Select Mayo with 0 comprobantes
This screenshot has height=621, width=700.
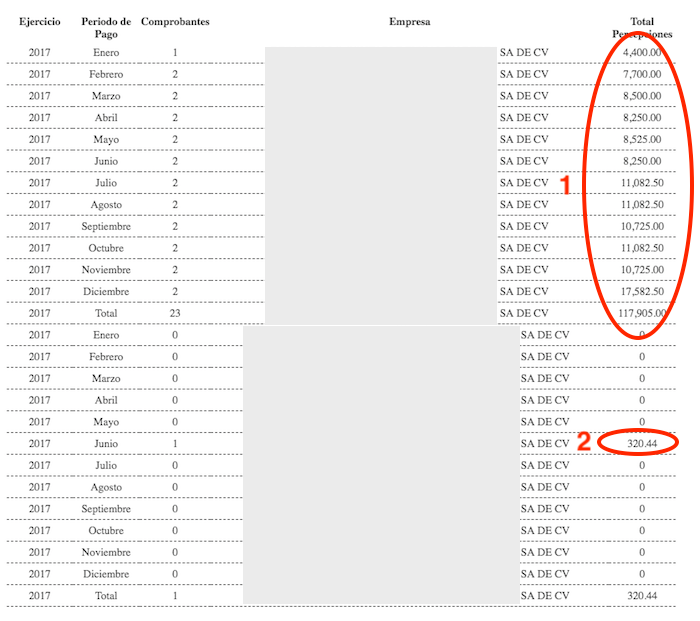[x=106, y=422]
